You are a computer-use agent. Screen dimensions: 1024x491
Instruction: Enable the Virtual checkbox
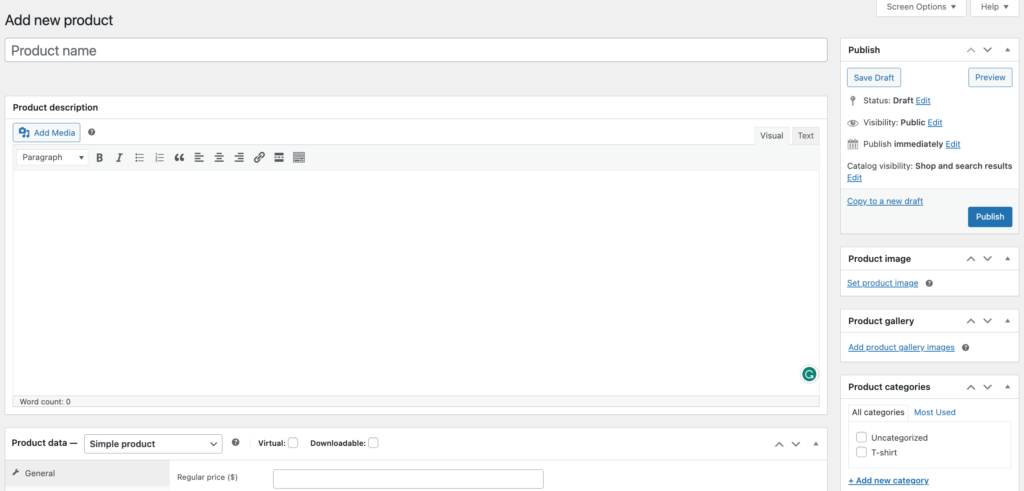(293, 443)
